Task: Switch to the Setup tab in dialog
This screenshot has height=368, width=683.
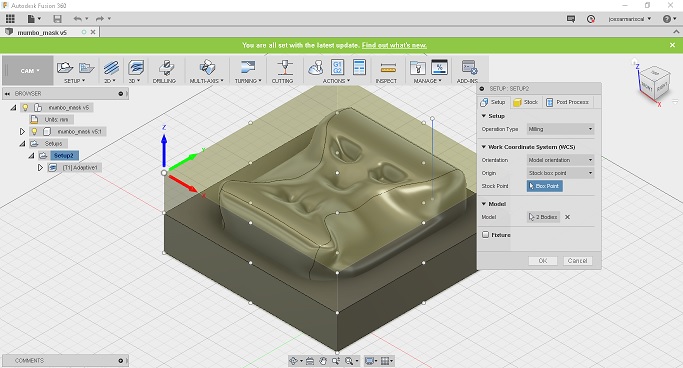Action: coord(494,102)
